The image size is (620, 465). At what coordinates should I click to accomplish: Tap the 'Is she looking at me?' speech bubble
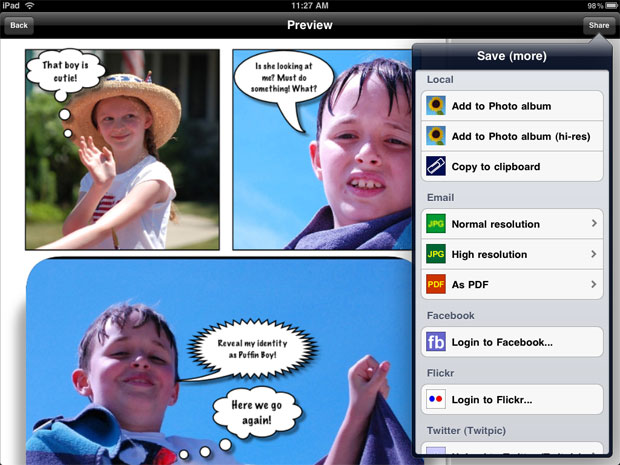pos(284,78)
